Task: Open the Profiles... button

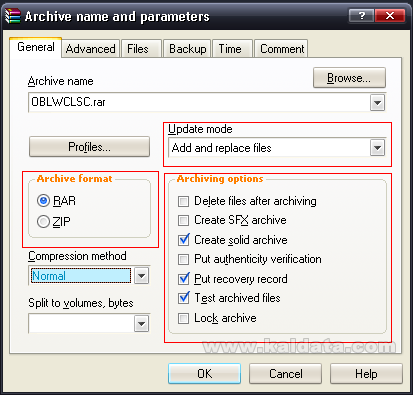Action: pyautogui.click(x=89, y=147)
